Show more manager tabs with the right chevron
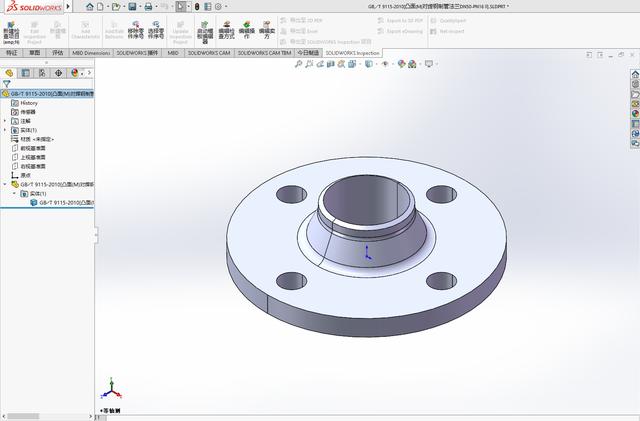Screen dimensions: 640x421 coord(89,73)
